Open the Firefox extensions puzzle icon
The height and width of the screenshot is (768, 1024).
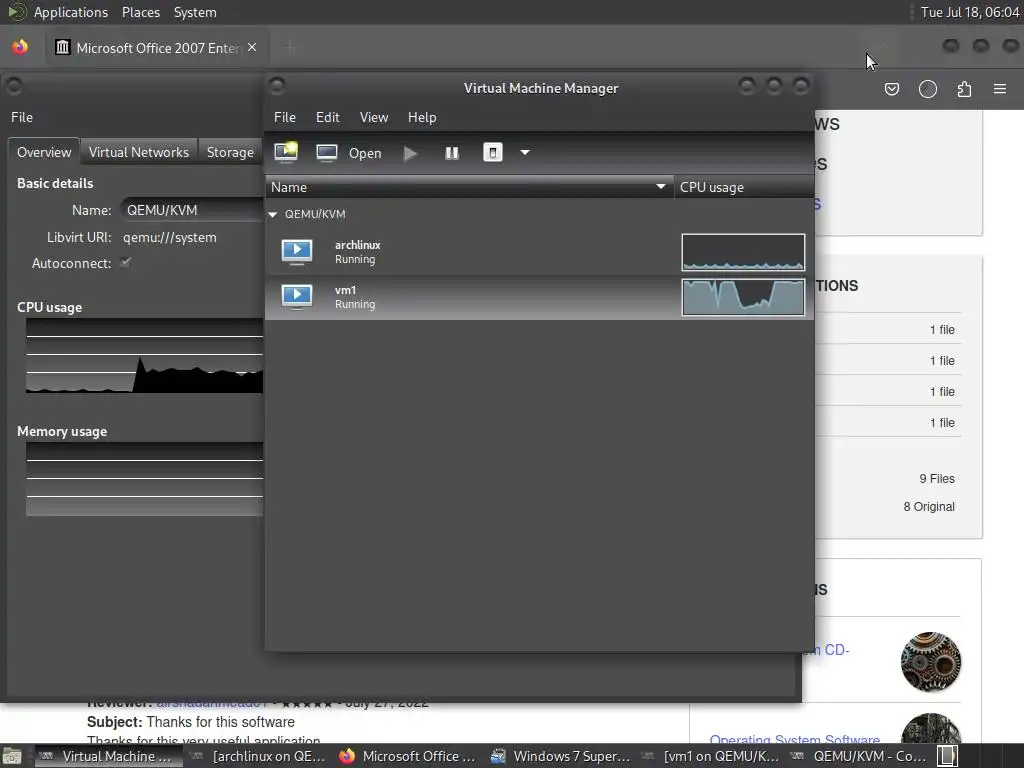tap(965, 89)
